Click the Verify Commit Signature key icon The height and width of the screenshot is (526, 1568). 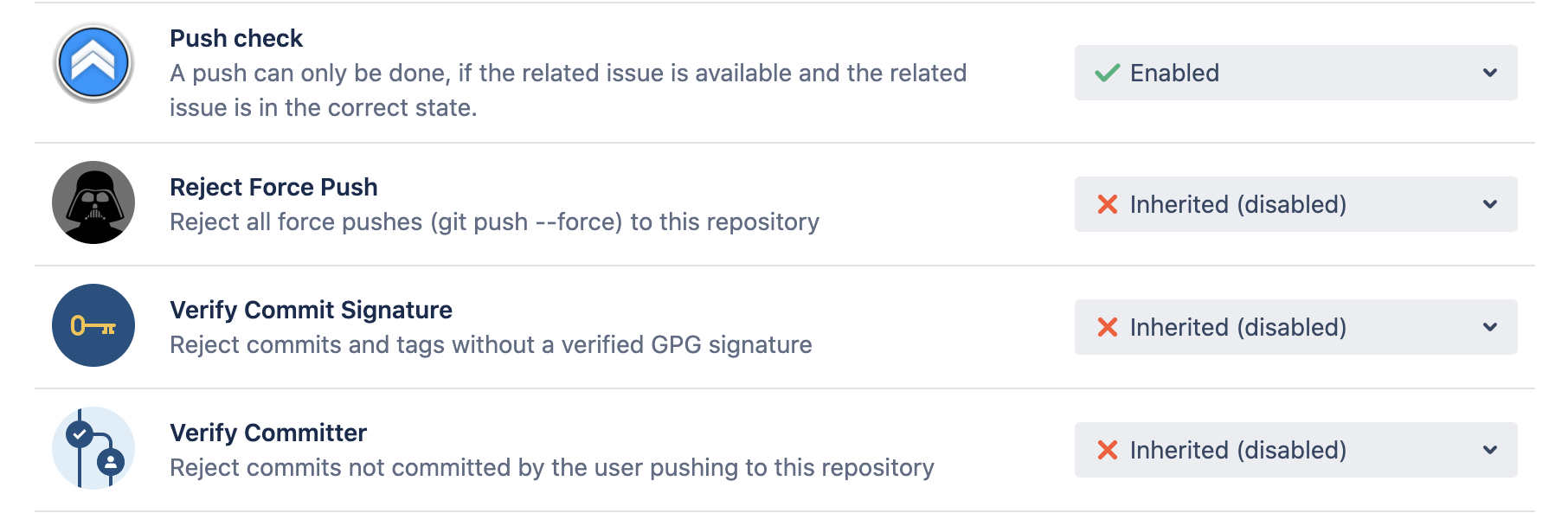click(93, 325)
